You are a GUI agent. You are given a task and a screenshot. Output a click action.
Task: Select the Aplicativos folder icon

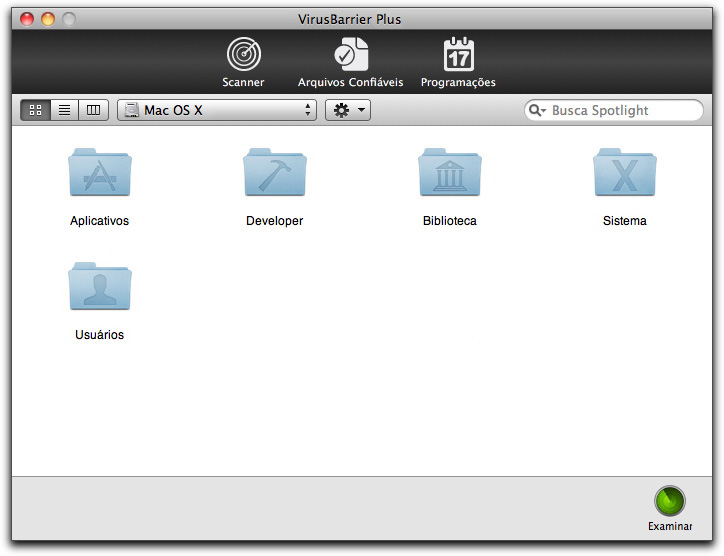pyautogui.click(x=100, y=172)
